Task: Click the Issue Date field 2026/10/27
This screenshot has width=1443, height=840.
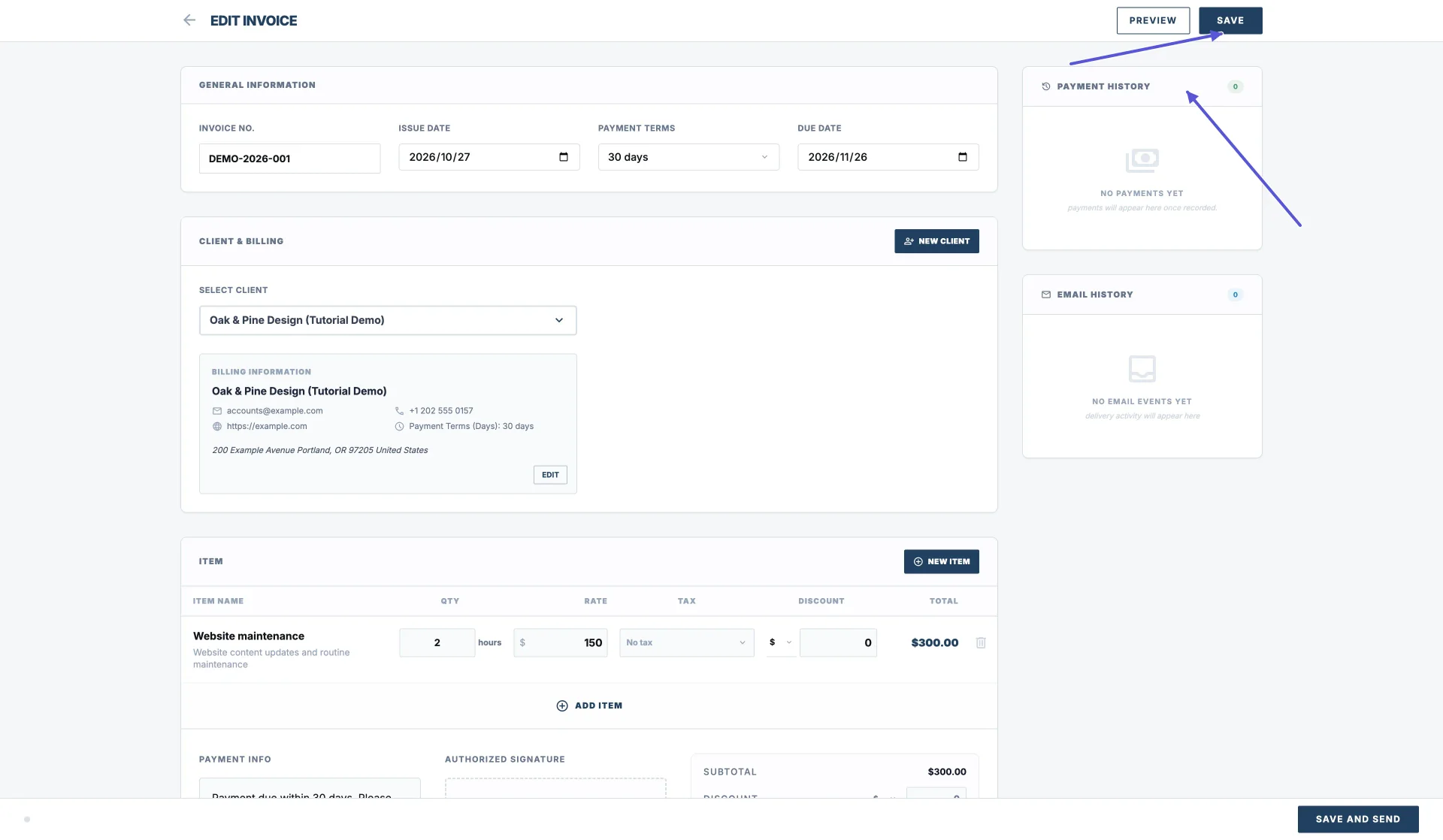Action: (x=489, y=157)
